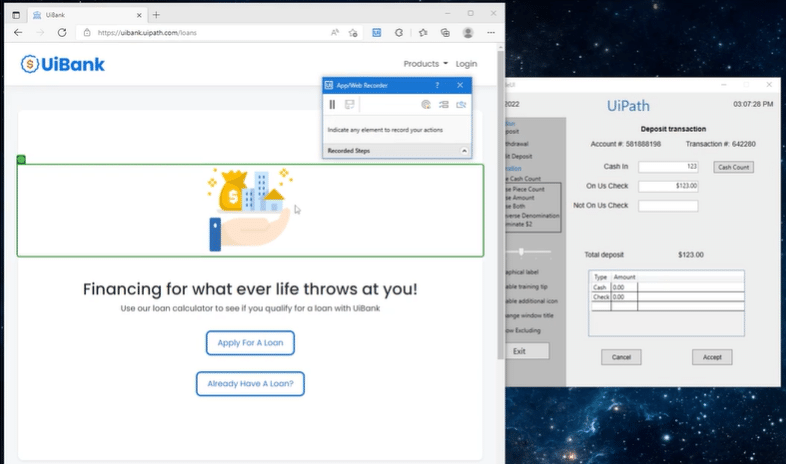The height and width of the screenshot is (464, 786).
Task: Collapse the Recorded Steps section
Action: coord(464,151)
